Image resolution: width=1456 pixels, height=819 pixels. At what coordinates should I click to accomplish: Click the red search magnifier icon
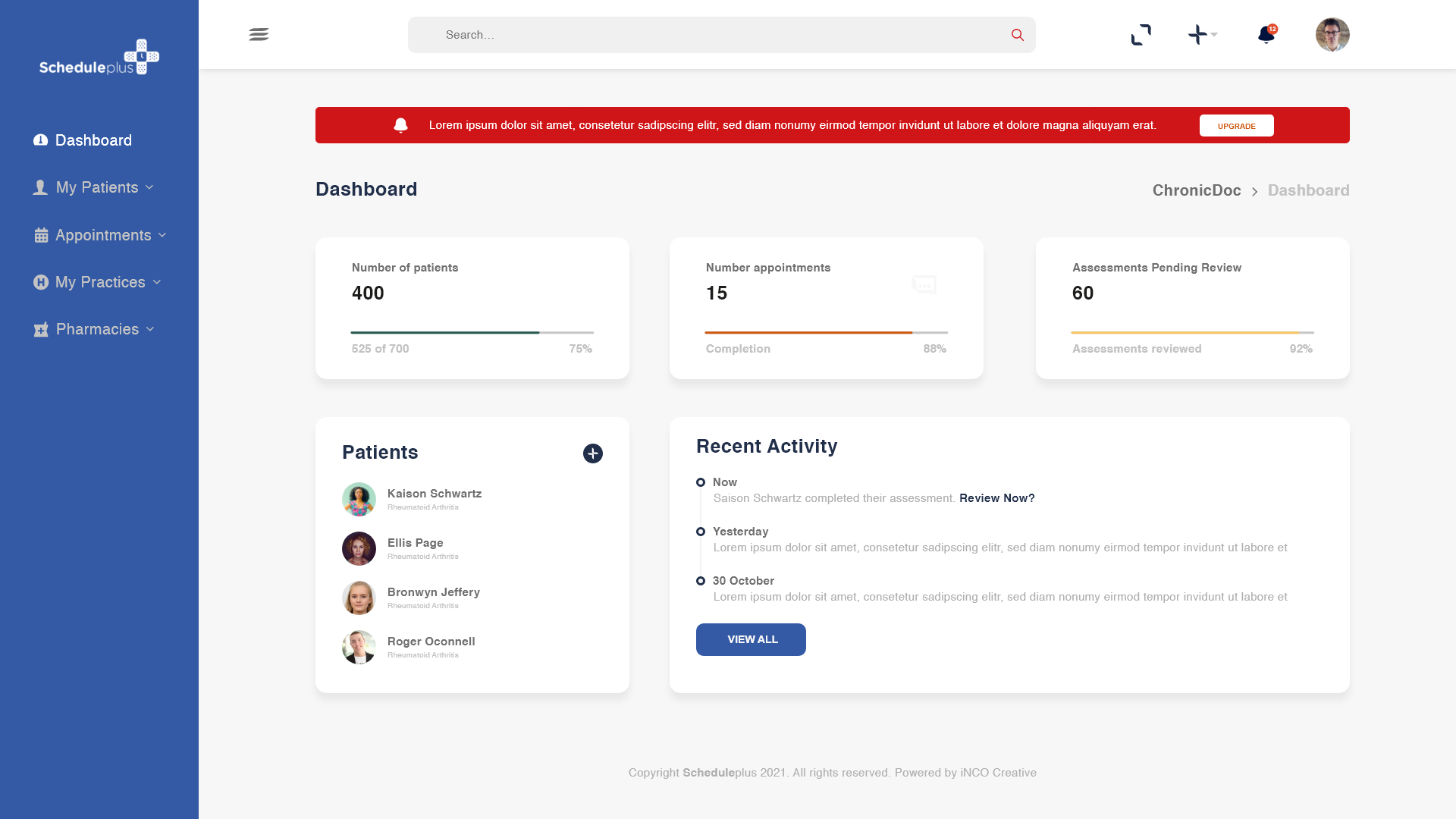pos(1018,35)
